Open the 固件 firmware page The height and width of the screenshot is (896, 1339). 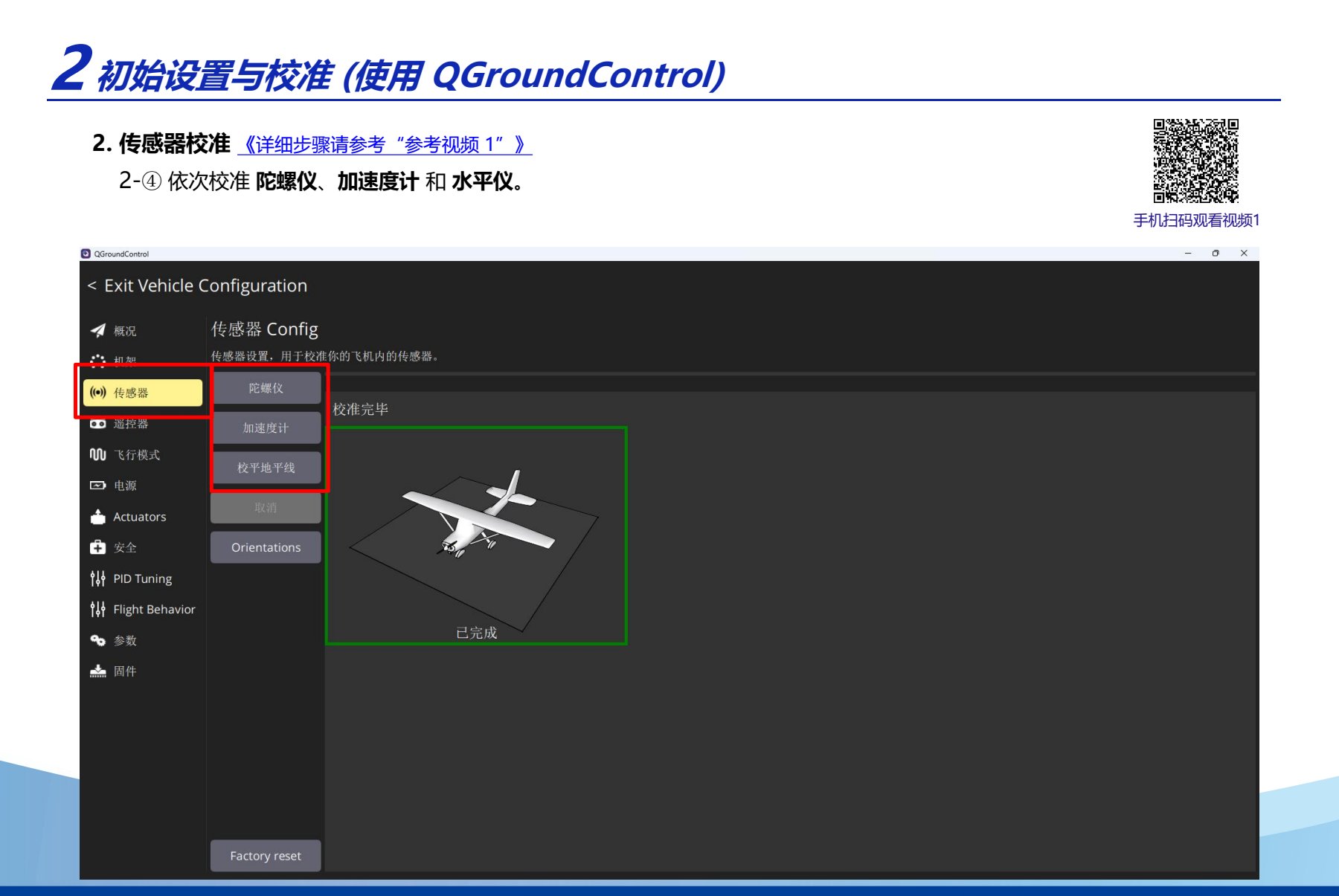pos(143,671)
